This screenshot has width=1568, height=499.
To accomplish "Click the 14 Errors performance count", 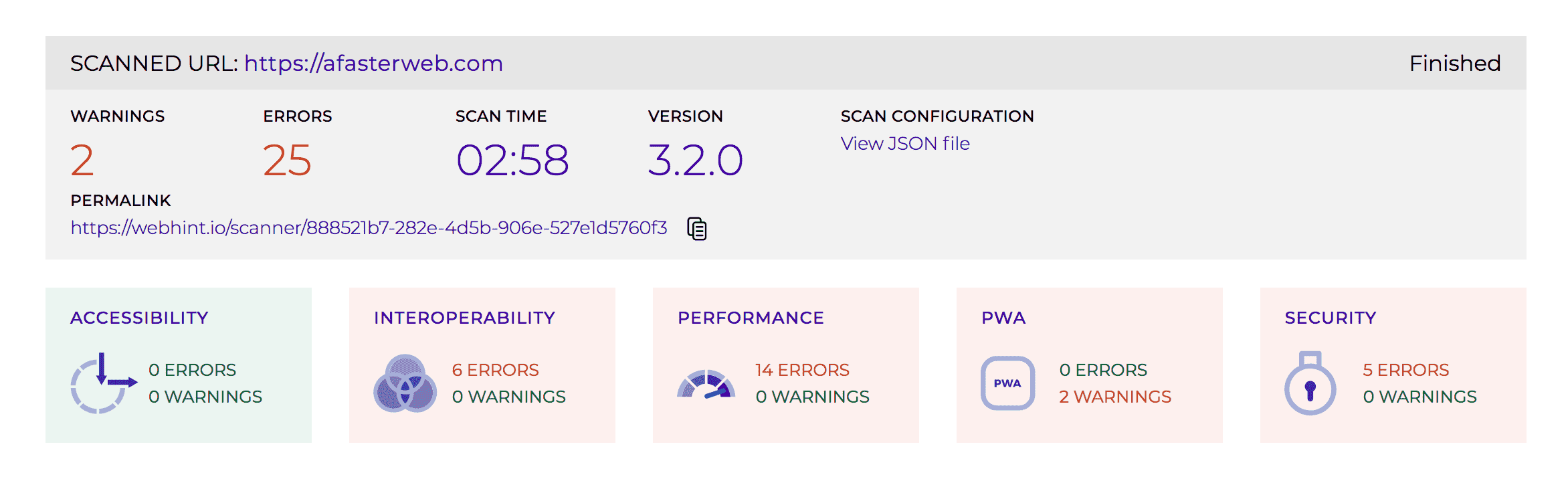I will [x=802, y=370].
